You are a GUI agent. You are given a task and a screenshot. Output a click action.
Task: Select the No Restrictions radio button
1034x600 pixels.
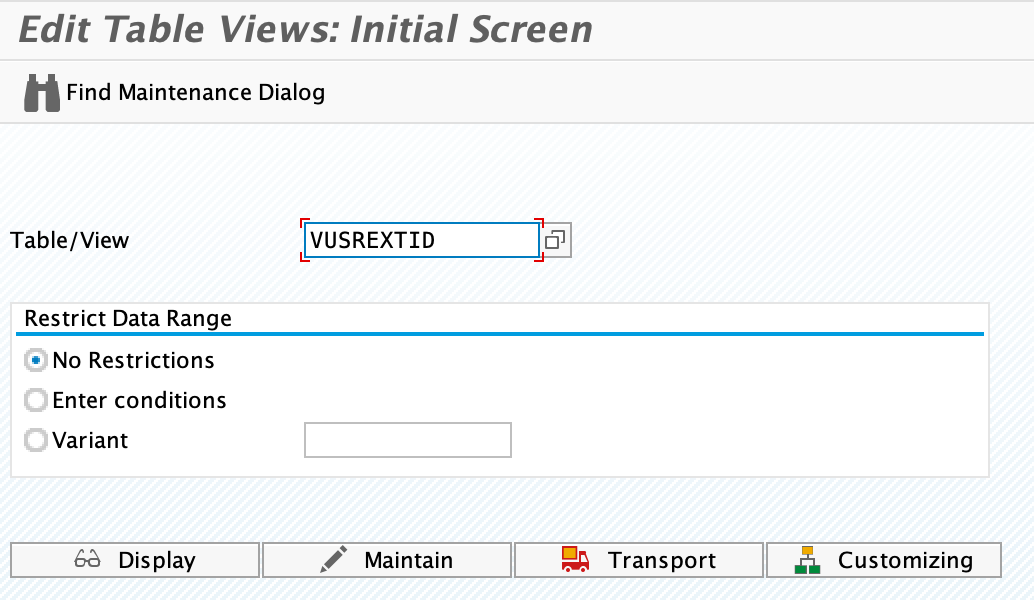[x=36, y=361]
